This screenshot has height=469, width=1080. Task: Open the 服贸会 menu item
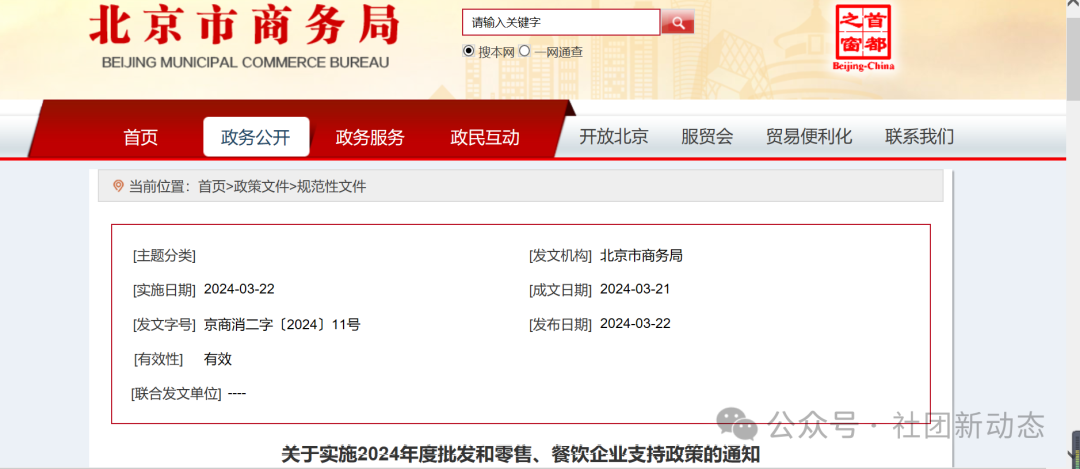(707, 136)
